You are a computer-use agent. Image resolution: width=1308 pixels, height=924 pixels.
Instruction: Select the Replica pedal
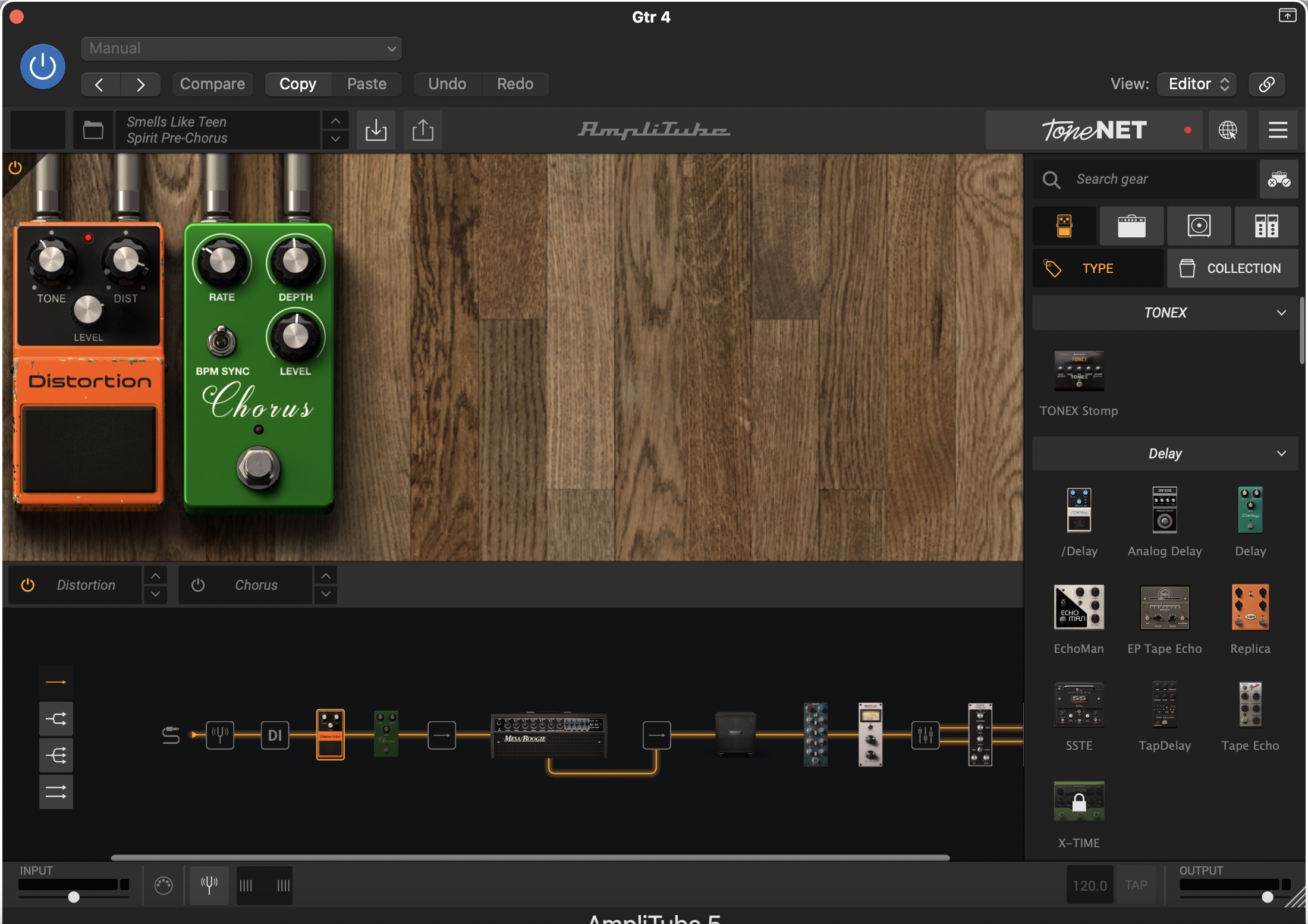[x=1250, y=607]
